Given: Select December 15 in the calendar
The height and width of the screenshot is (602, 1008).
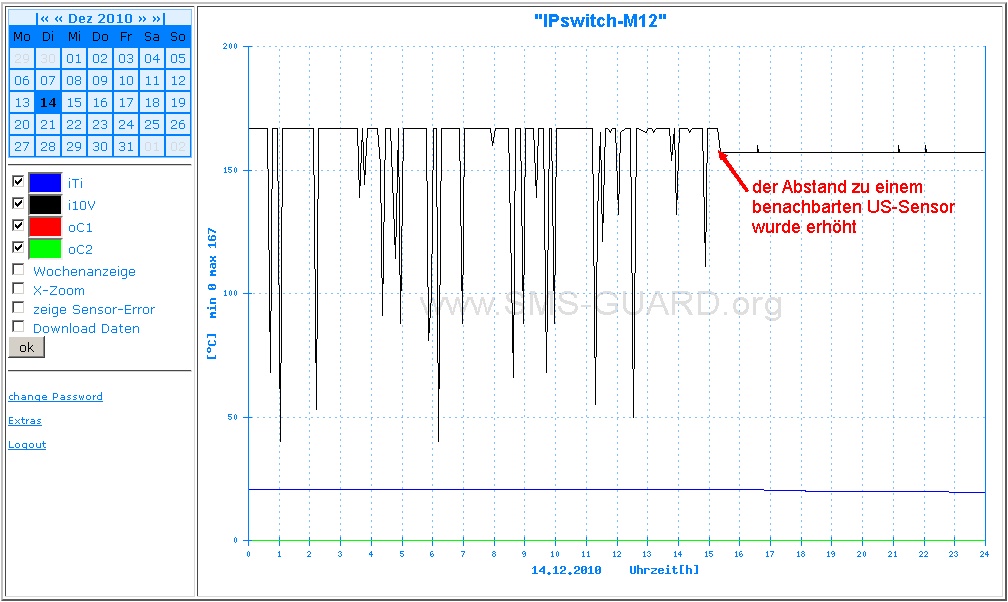Looking at the screenshot, I should click(x=74, y=102).
